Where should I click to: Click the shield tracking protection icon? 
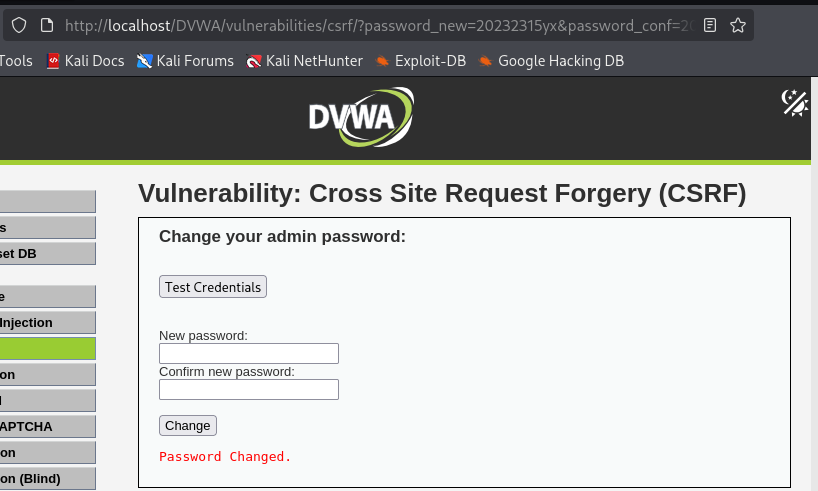coord(19,25)
